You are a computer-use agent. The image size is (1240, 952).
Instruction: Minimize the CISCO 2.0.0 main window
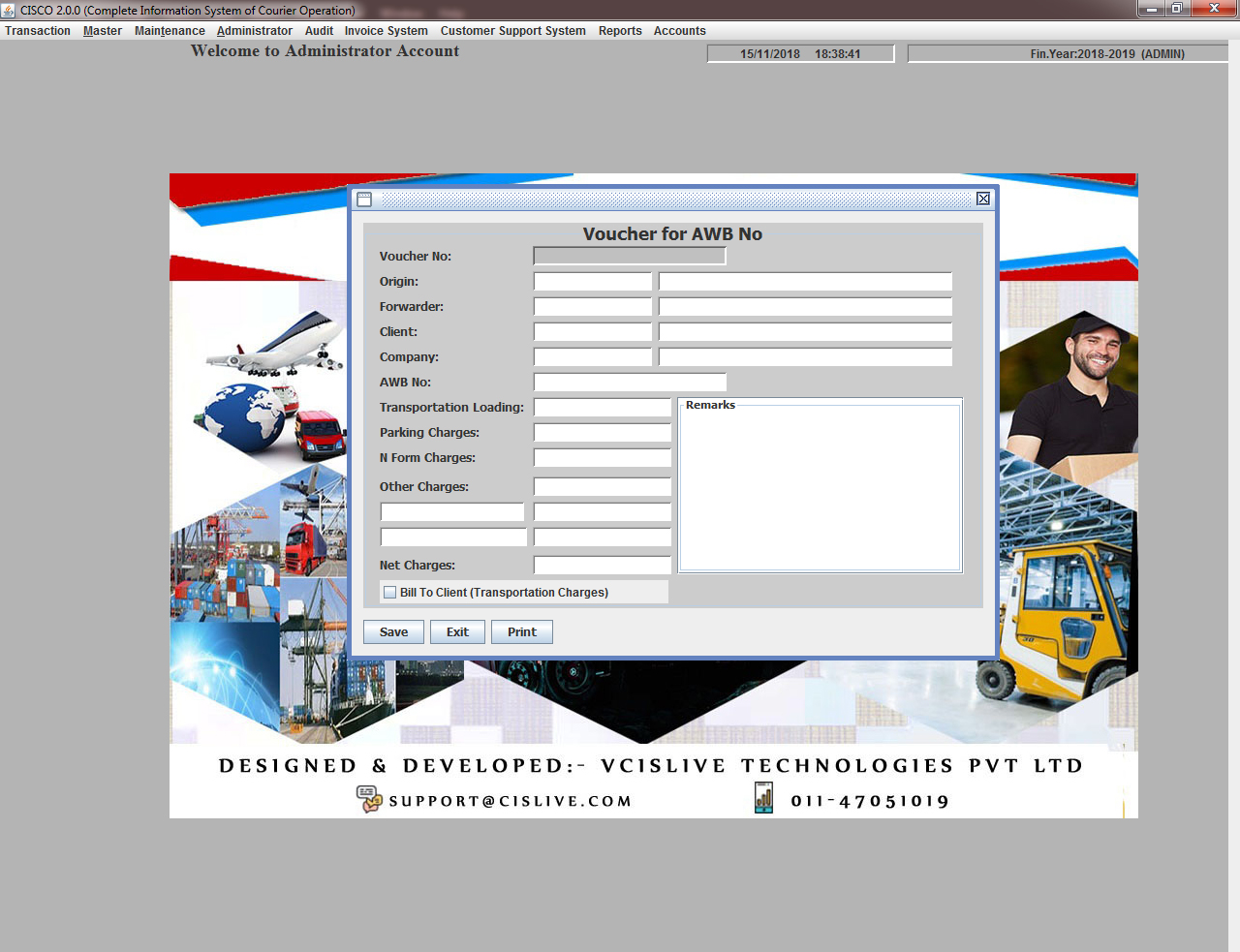1151,9
